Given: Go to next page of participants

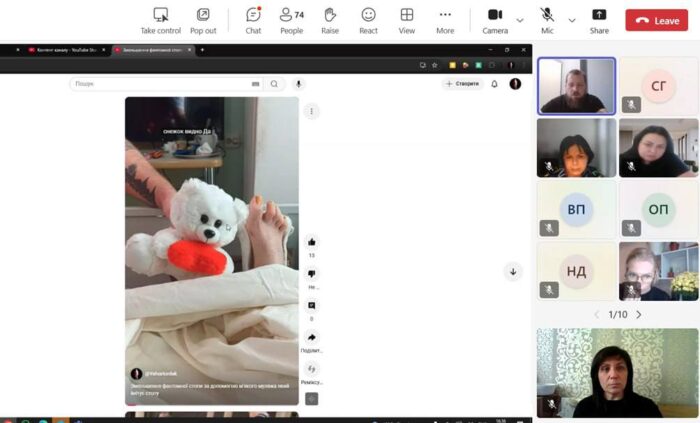Looking at the screenshot, I should point(639,314).
